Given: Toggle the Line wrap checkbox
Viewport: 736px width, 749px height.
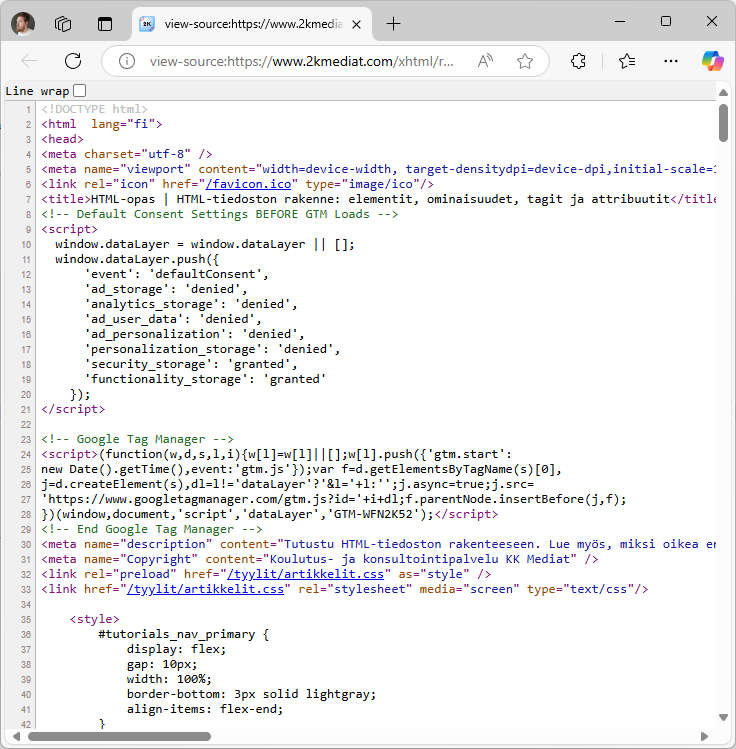Looking at the screenshot, I should (x=80, y=90).
